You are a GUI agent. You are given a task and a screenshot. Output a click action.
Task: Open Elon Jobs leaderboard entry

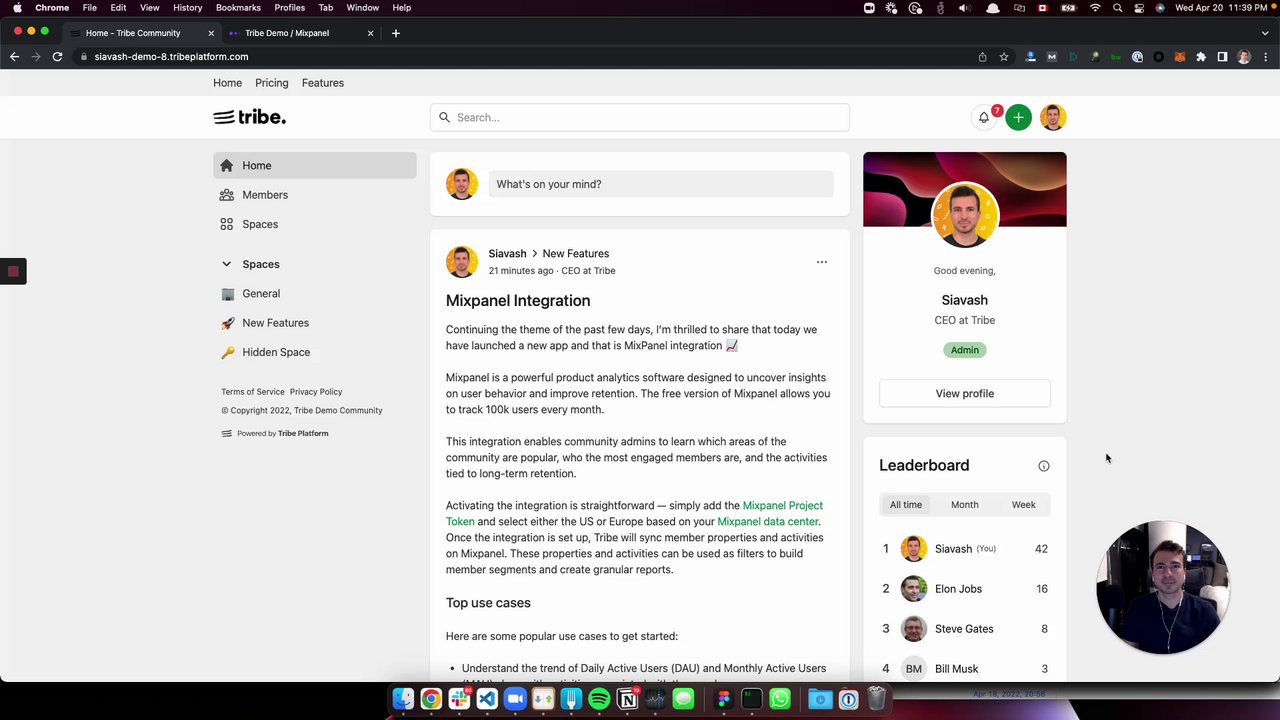pyautogui.click(x=965, y=589)
